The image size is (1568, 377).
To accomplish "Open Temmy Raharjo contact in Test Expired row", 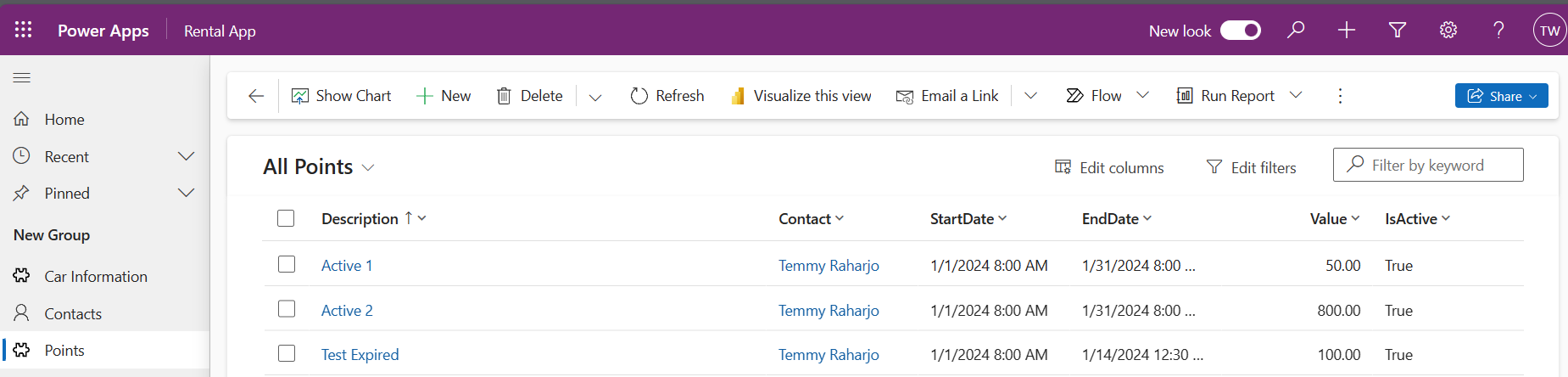I will coord(829,355).
